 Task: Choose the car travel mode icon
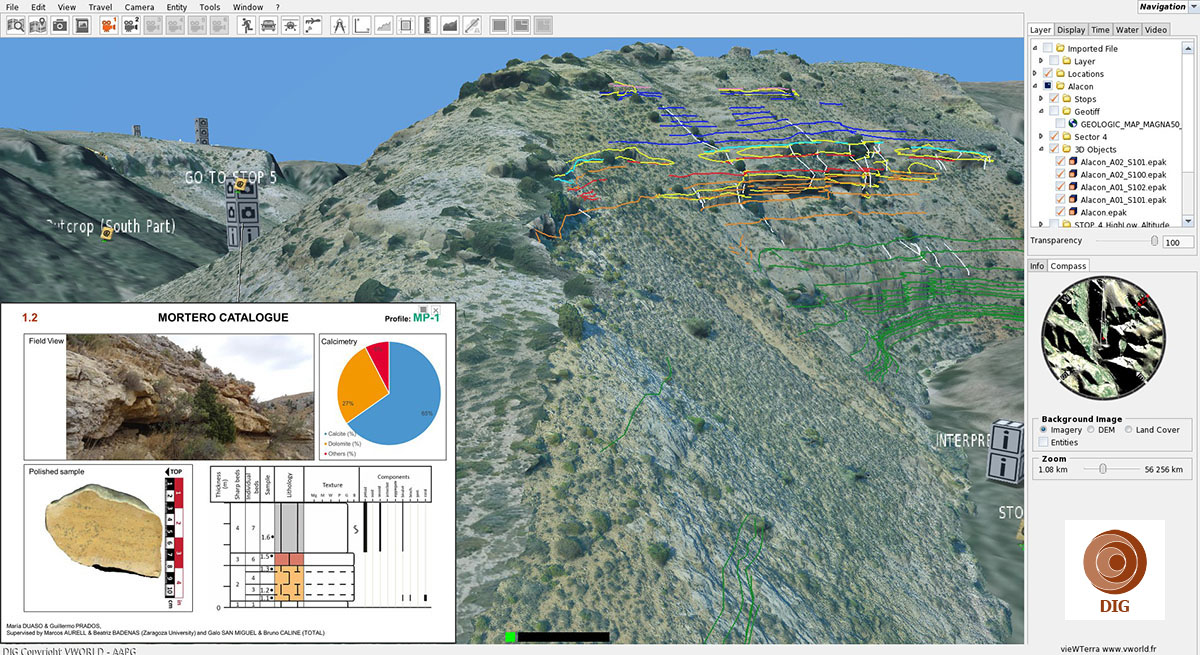(x=268, y=25)
